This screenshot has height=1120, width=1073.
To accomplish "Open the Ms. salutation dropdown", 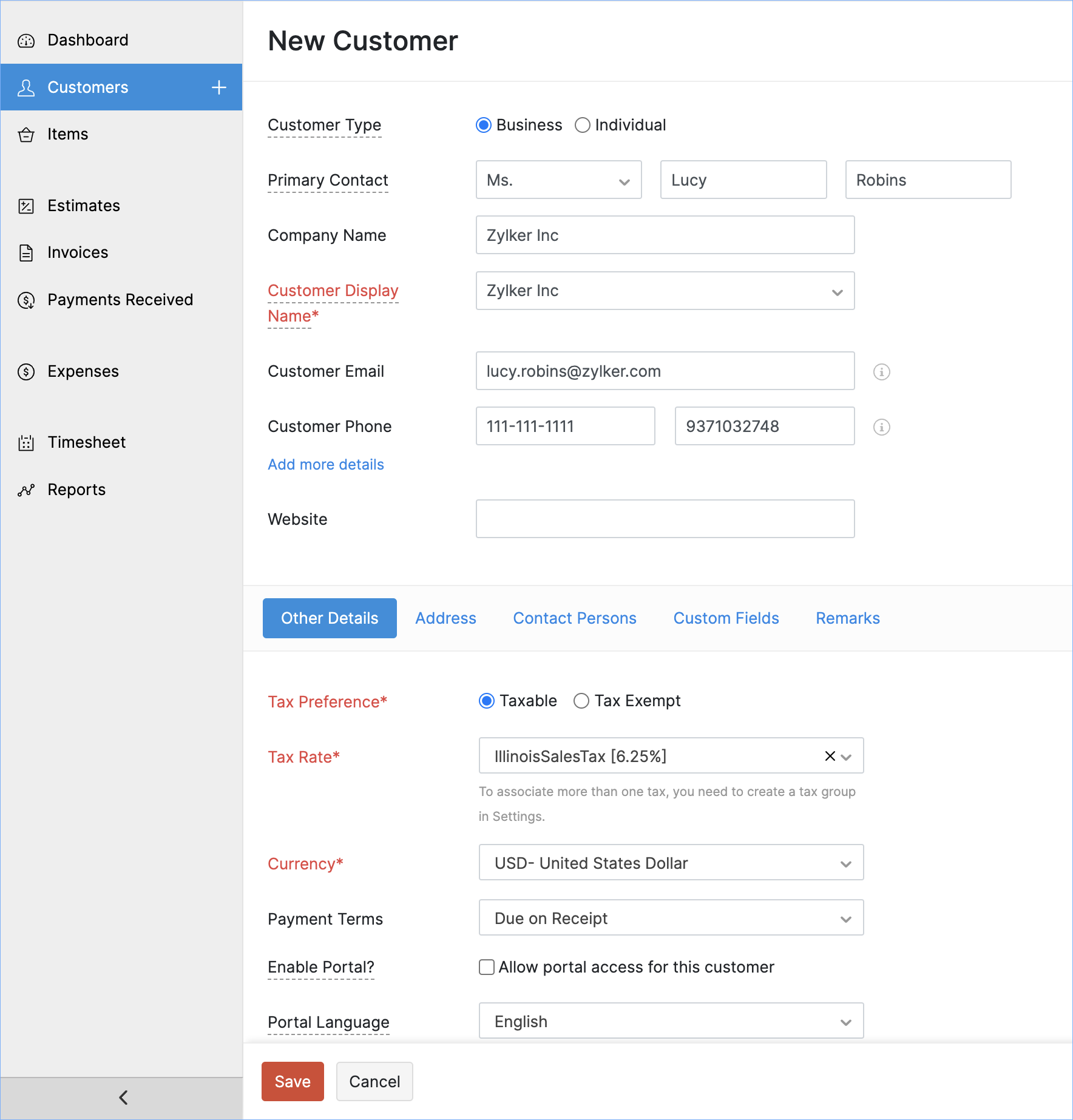I will 558,180.
